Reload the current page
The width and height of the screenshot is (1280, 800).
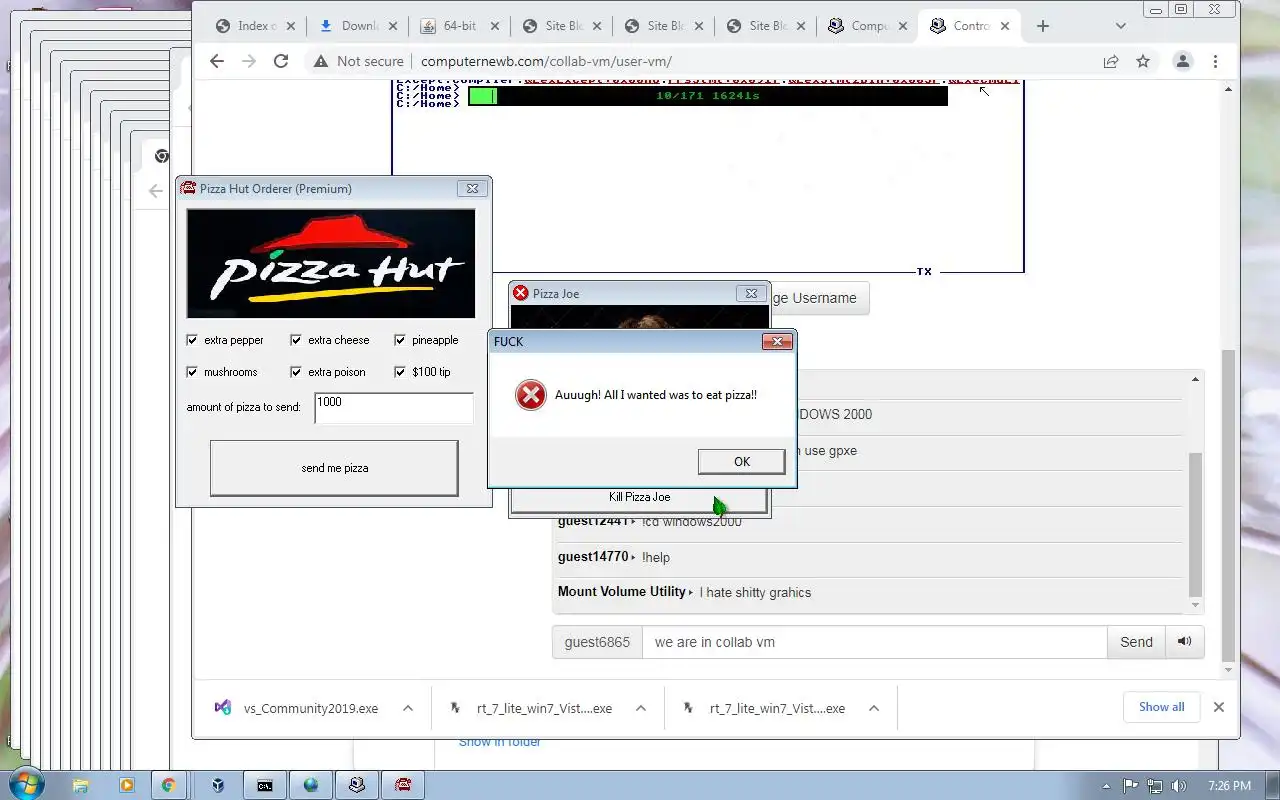click(x=281, y=61)
